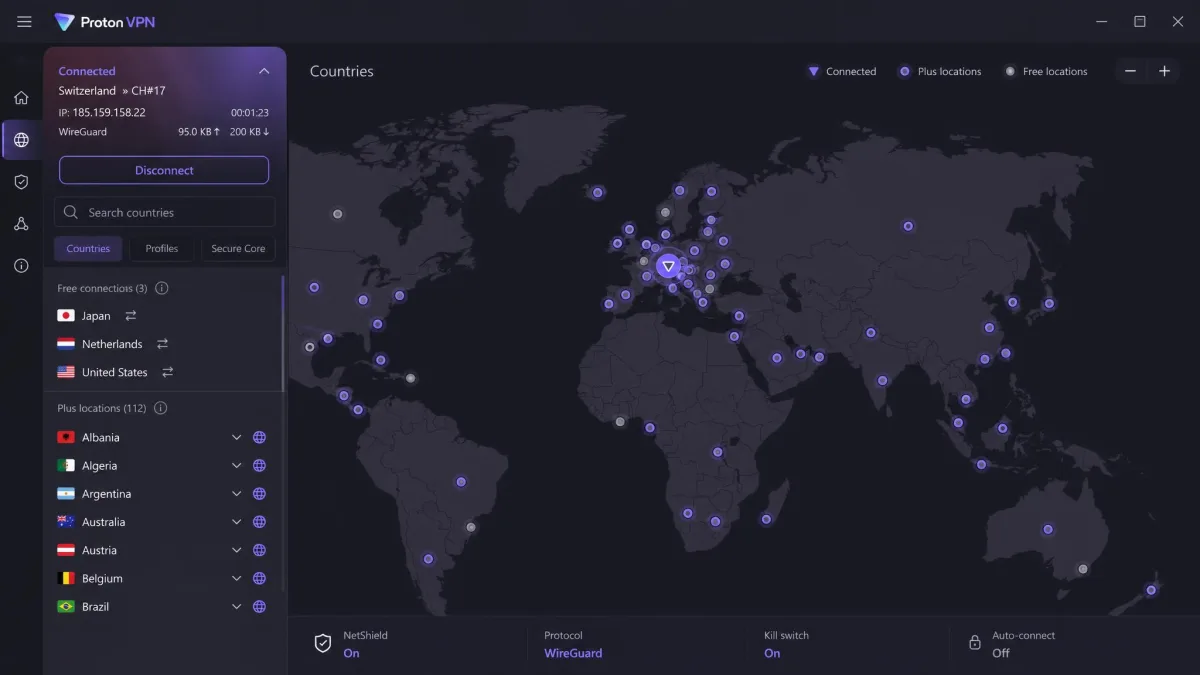
Task: Click the country list scrollbar
Action: [x=283, y=335]
